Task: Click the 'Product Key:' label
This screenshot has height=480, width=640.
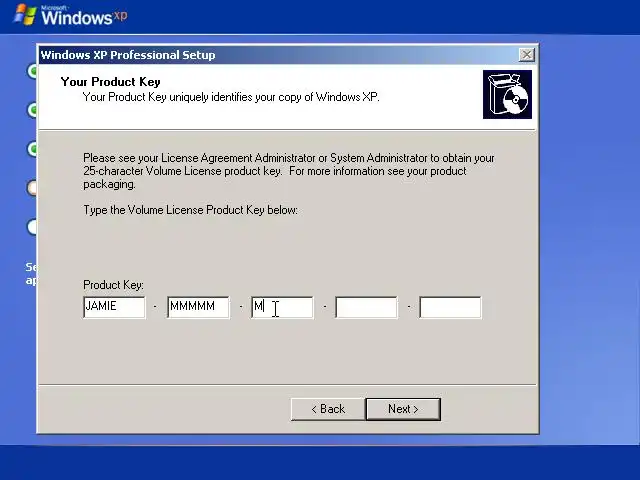Action: pyautogui.click(x=113, y=284)
